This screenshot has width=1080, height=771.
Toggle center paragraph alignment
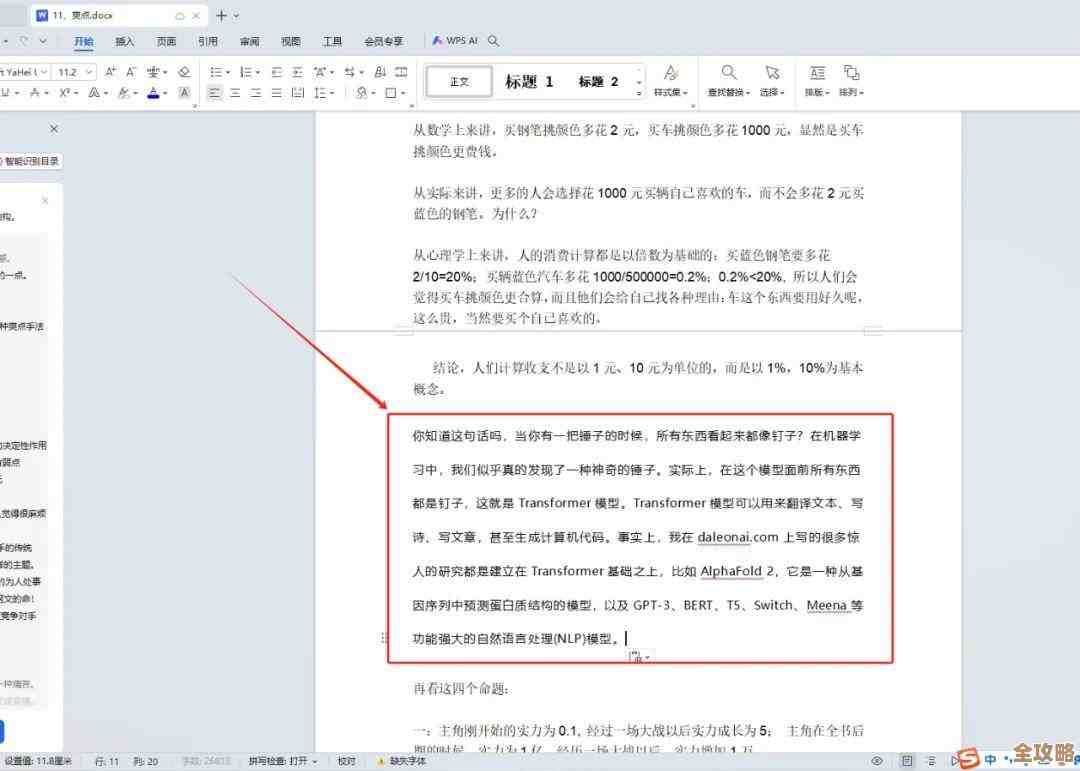[x=235, y=93]
